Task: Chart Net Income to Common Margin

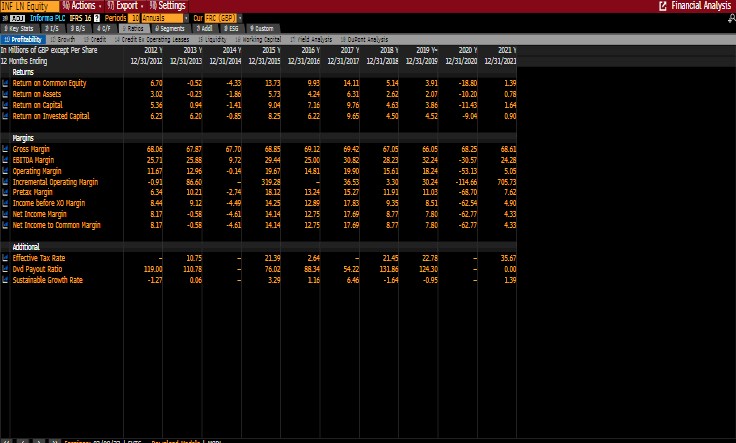Action: click(x=5, y=225)
